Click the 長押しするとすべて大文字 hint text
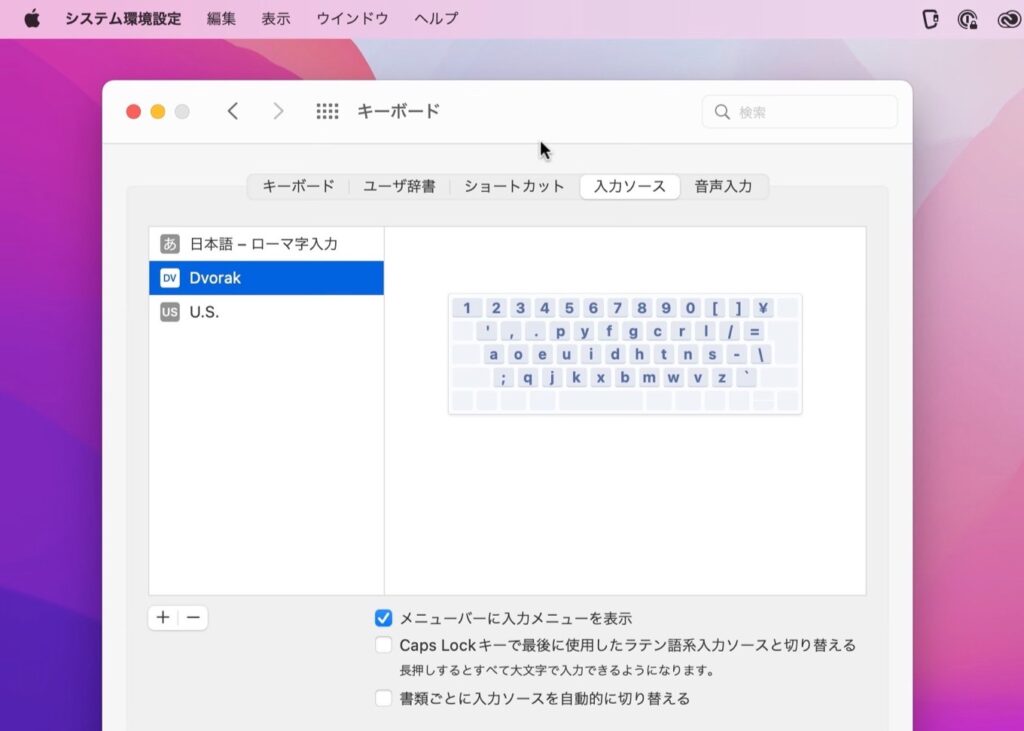1024x731 pixels. [x=557, y=671]
